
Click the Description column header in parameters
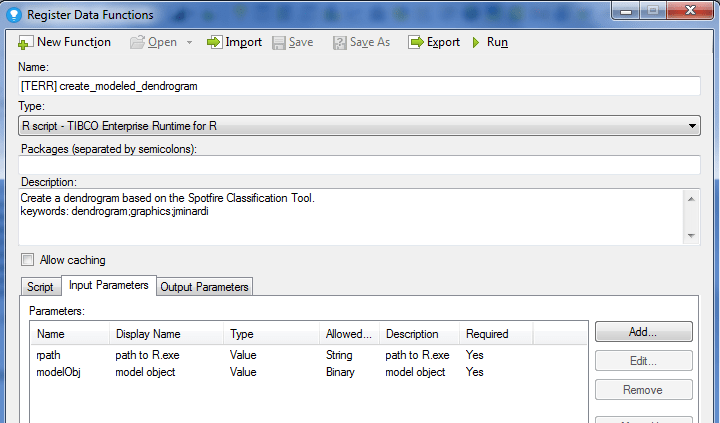click(420, 334)
